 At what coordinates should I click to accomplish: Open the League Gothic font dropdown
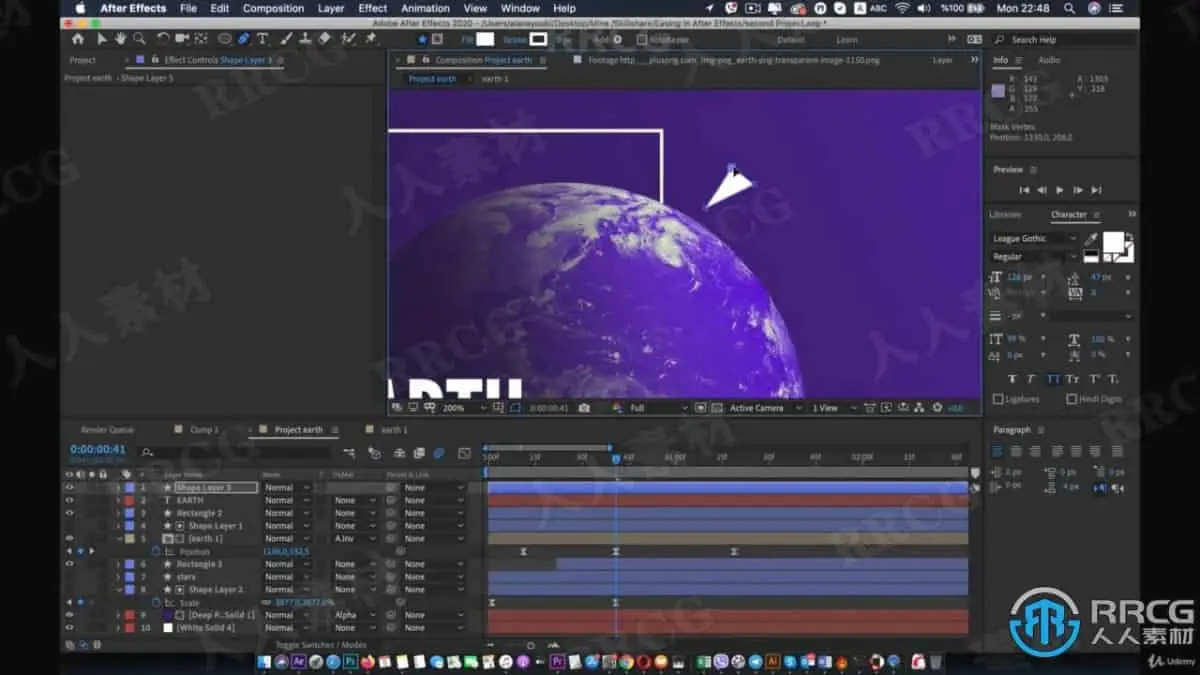coord(1034,239)
